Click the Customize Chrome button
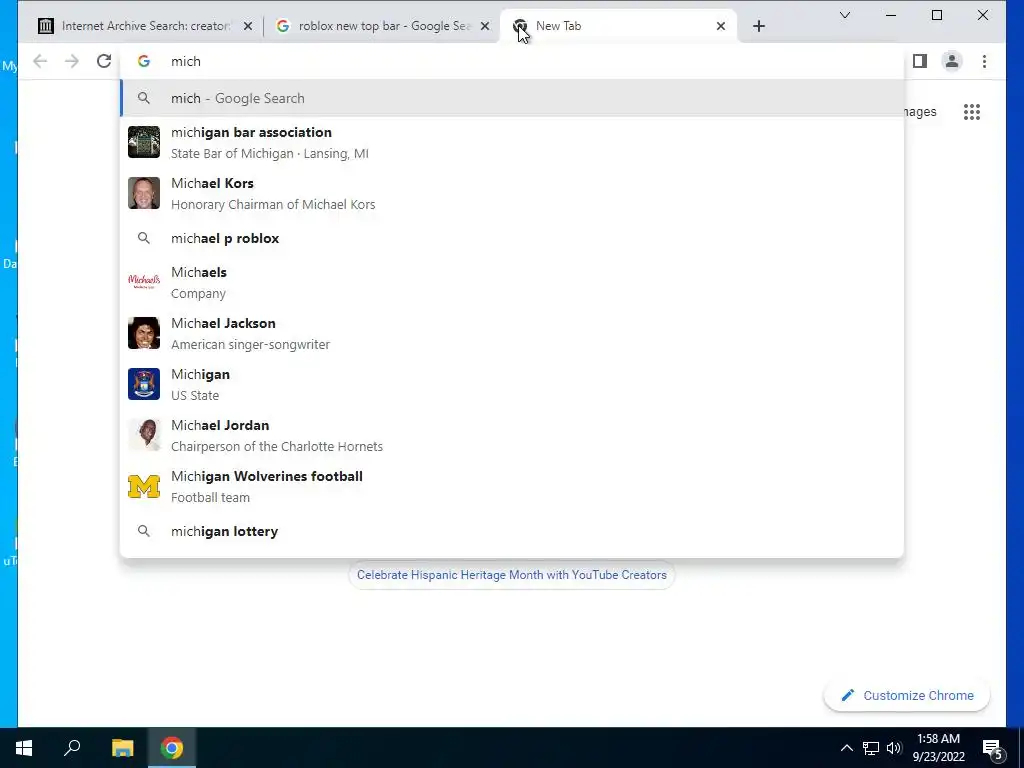Image resolution: width=1024 pixels, height=768 pixels. pos(906,696)
